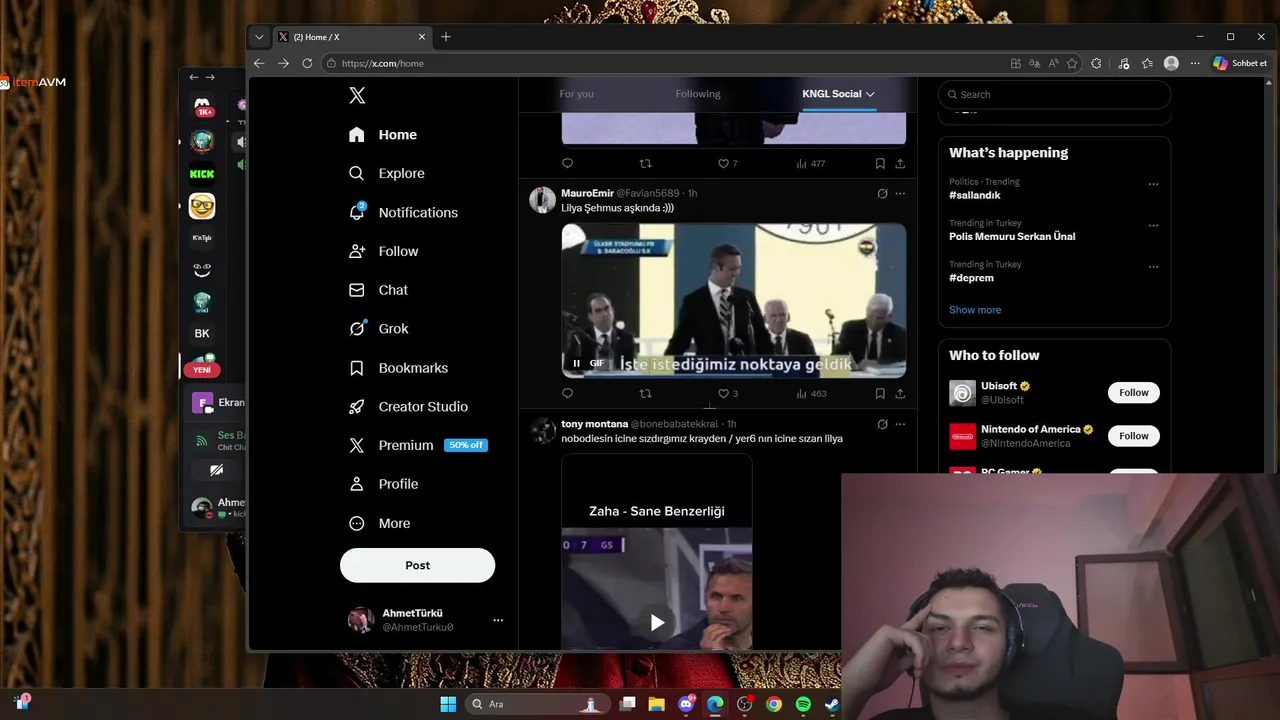Click Show more under What's happening
The width and height of the screenshot is (1280, 720).
click(975, 310)
